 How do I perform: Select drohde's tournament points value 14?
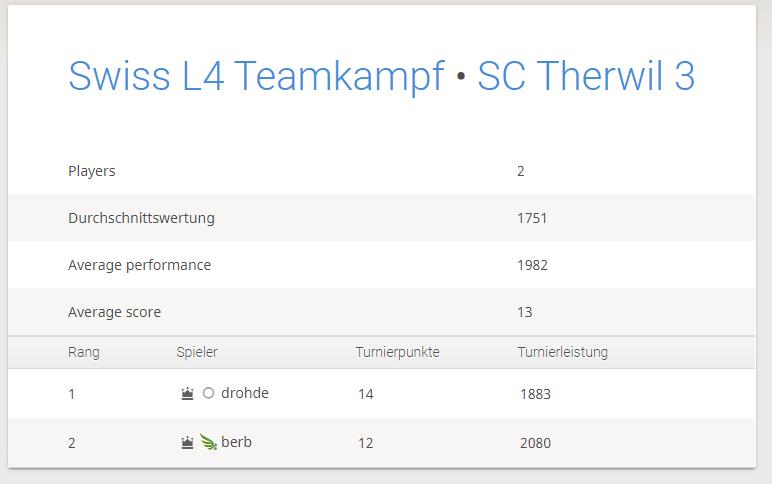click(x=366, y=394)
